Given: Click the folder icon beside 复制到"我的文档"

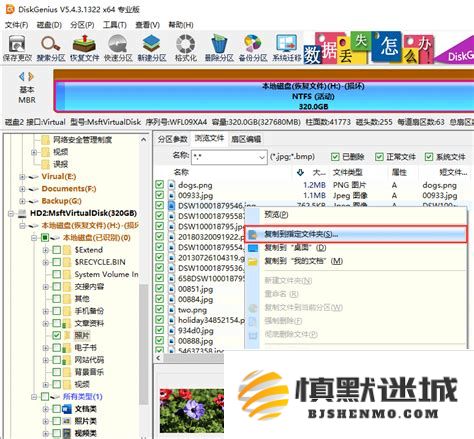Looking at the screenshot, I should [253, 261].
